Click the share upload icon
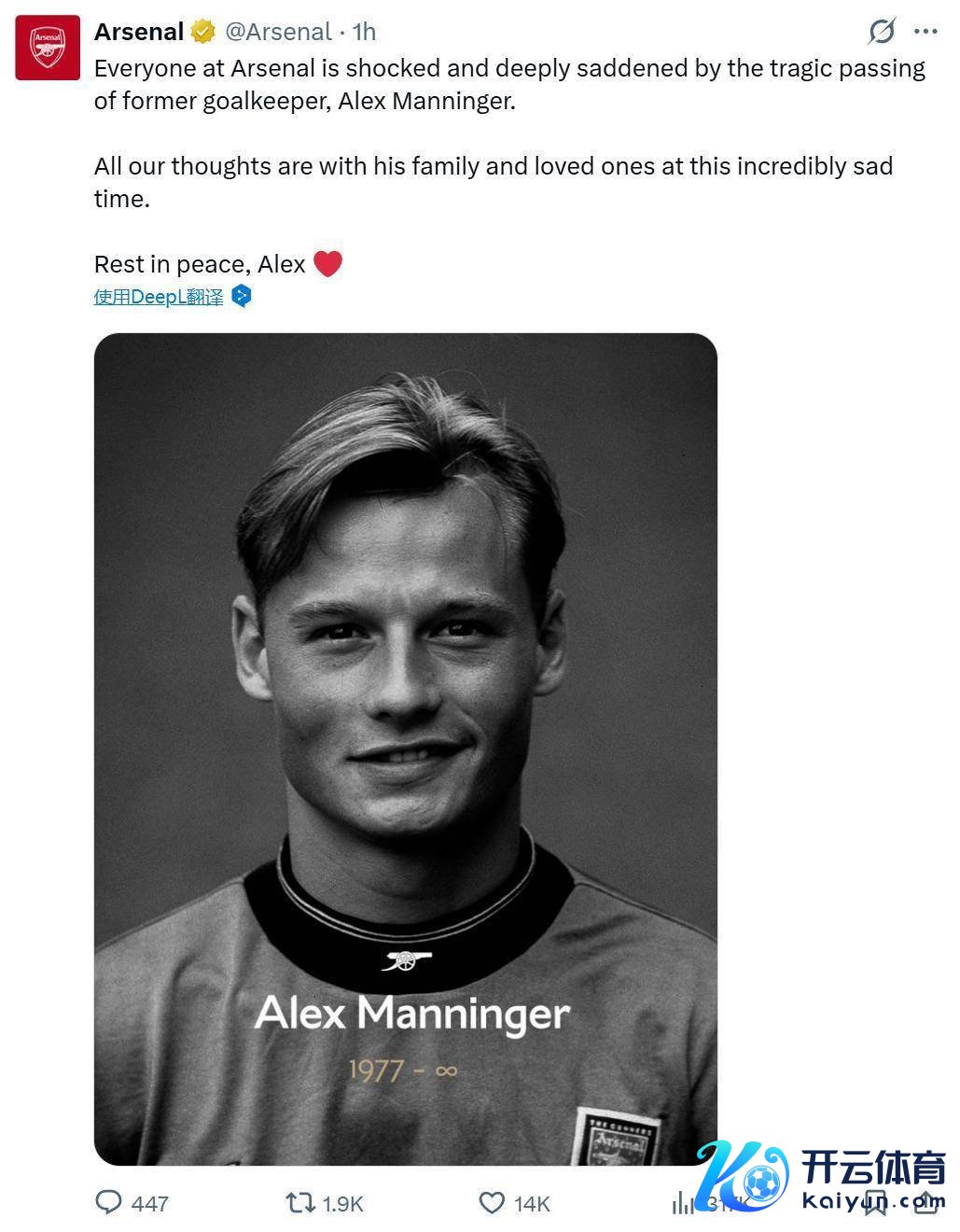 pos(926,1202)
